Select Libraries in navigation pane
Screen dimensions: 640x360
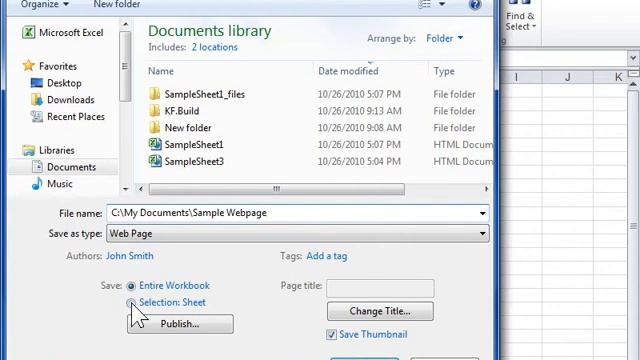[57, 150]
